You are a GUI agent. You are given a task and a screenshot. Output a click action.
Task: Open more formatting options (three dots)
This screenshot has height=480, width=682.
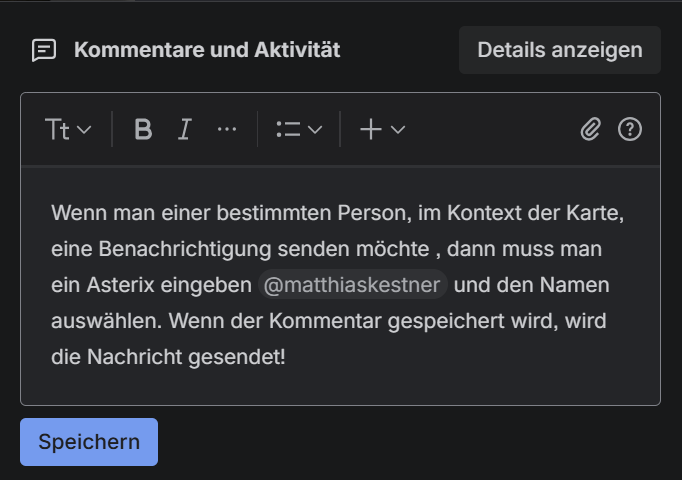[227, 129]
